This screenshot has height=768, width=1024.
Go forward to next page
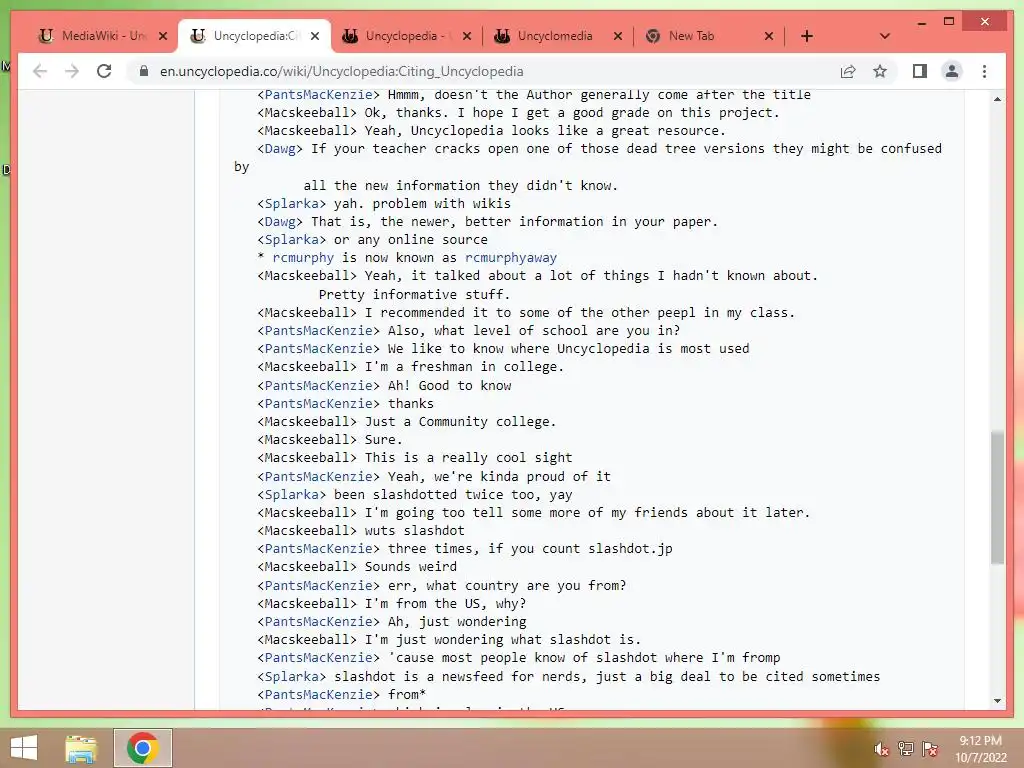tap(72, 71)
